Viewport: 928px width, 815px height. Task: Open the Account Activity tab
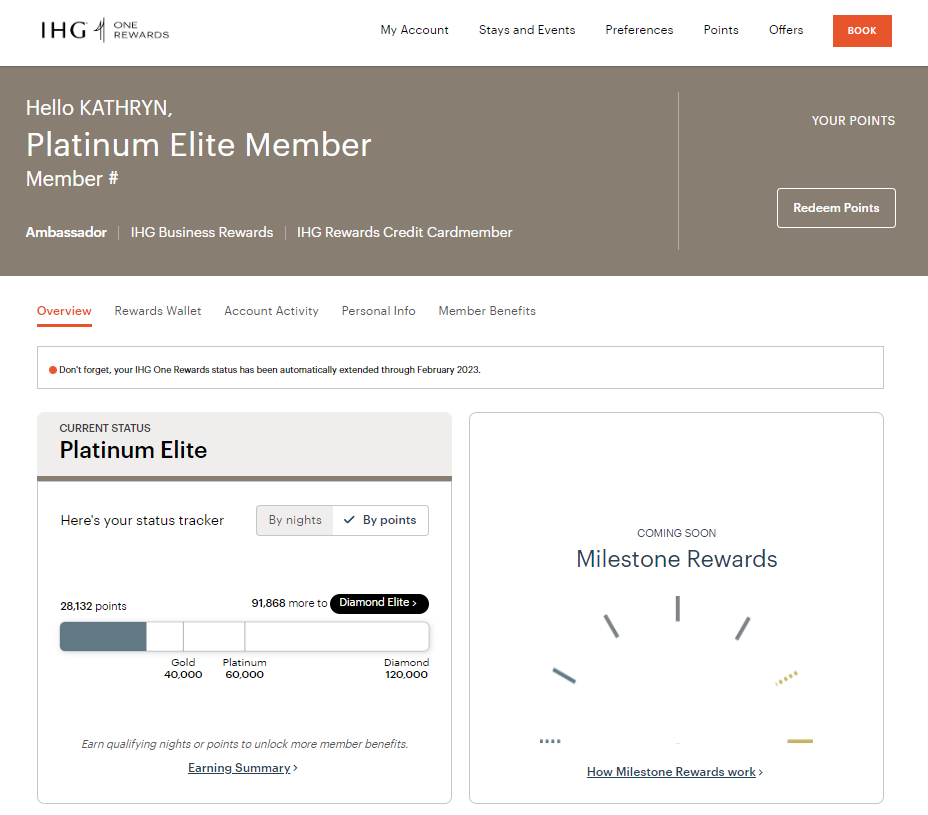click(x=271, y=311)
